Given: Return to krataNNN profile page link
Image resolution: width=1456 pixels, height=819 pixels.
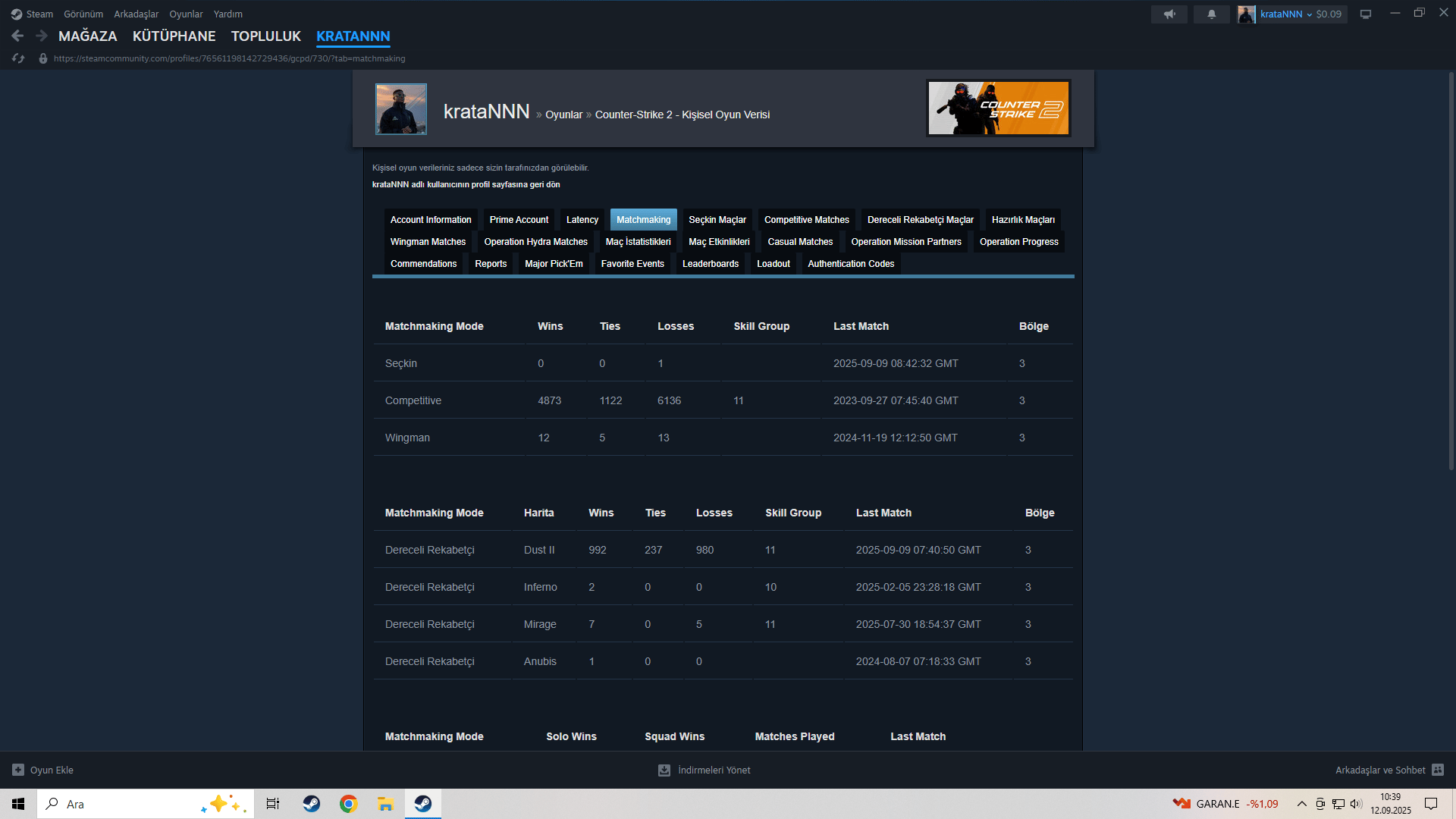Looking at the screenshot, I should (466, 184).
